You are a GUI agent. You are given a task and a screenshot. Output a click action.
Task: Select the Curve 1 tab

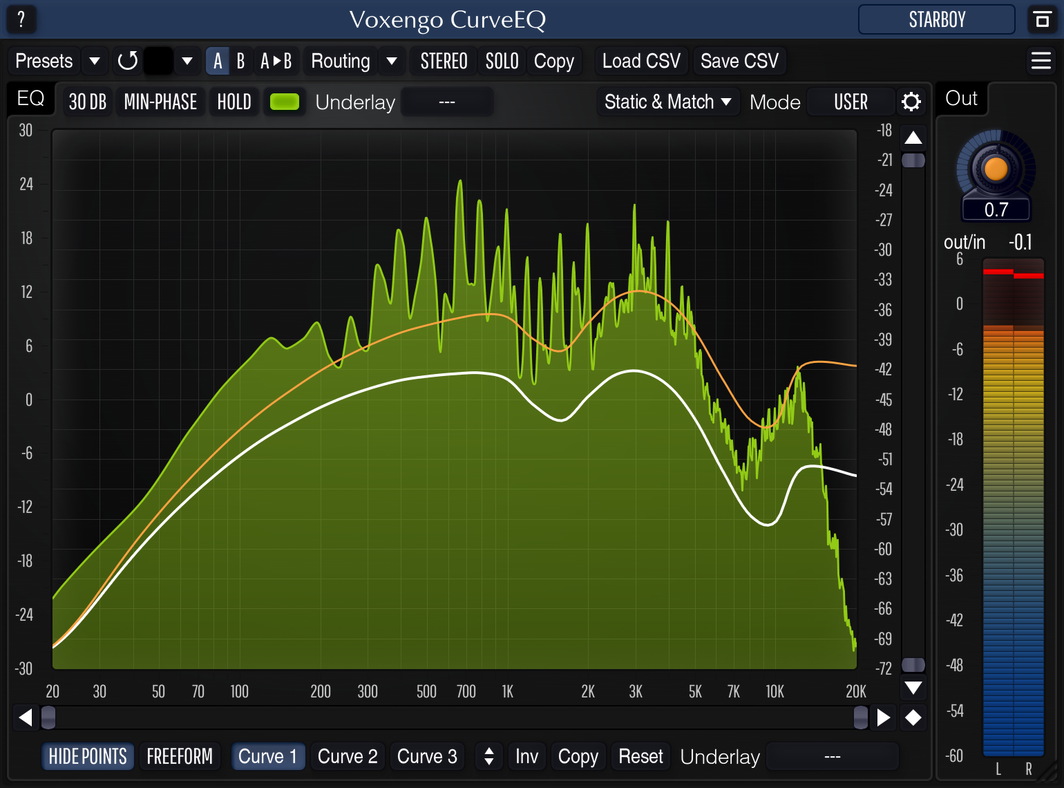(x=267, y=756)
